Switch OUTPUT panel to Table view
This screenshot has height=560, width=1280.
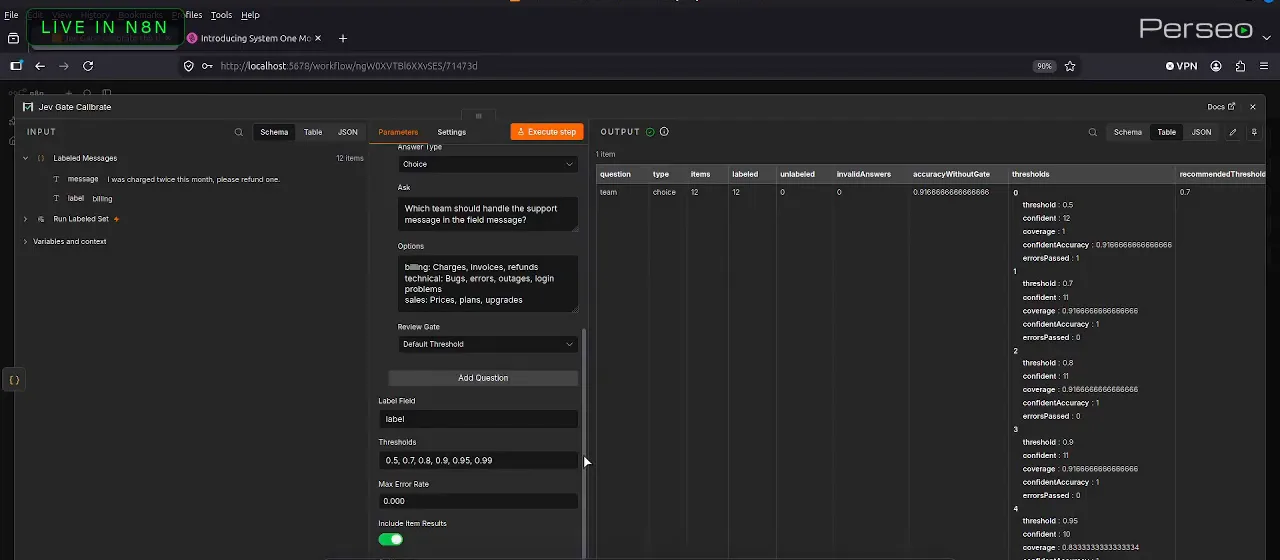1167,132
